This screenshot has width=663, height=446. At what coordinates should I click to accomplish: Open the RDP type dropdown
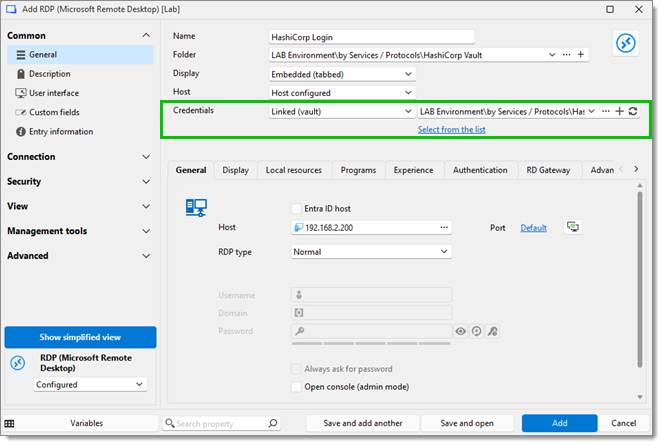371,252
